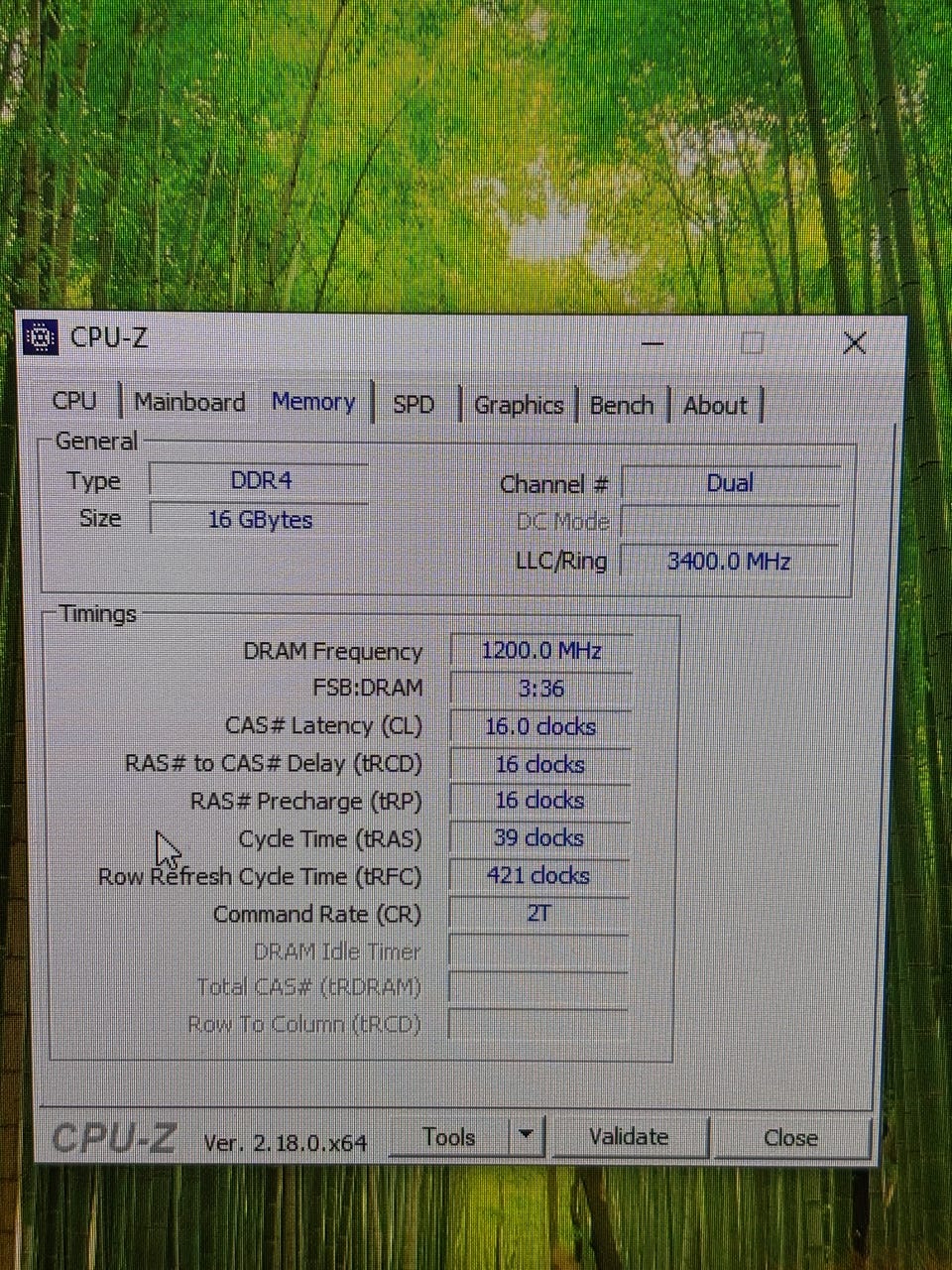
Task: Open the Bench tab
Action: 622,405
